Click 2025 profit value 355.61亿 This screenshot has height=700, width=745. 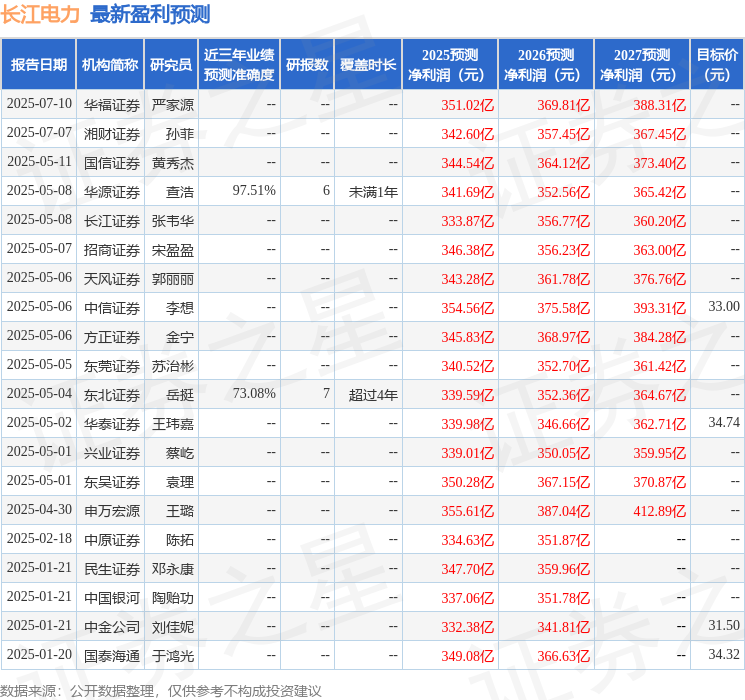point(468,511)
